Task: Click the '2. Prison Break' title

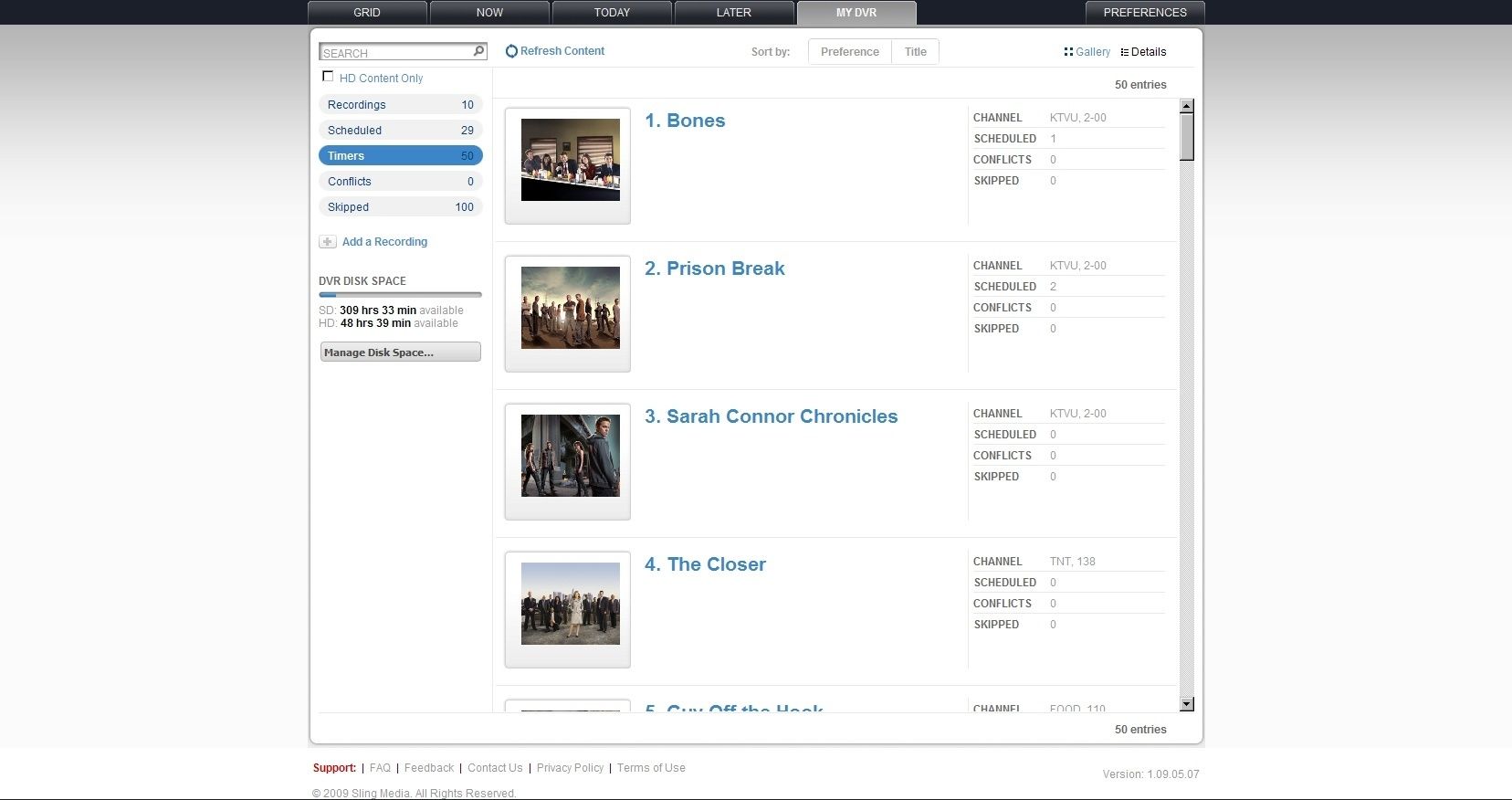Action: point(715,268)
